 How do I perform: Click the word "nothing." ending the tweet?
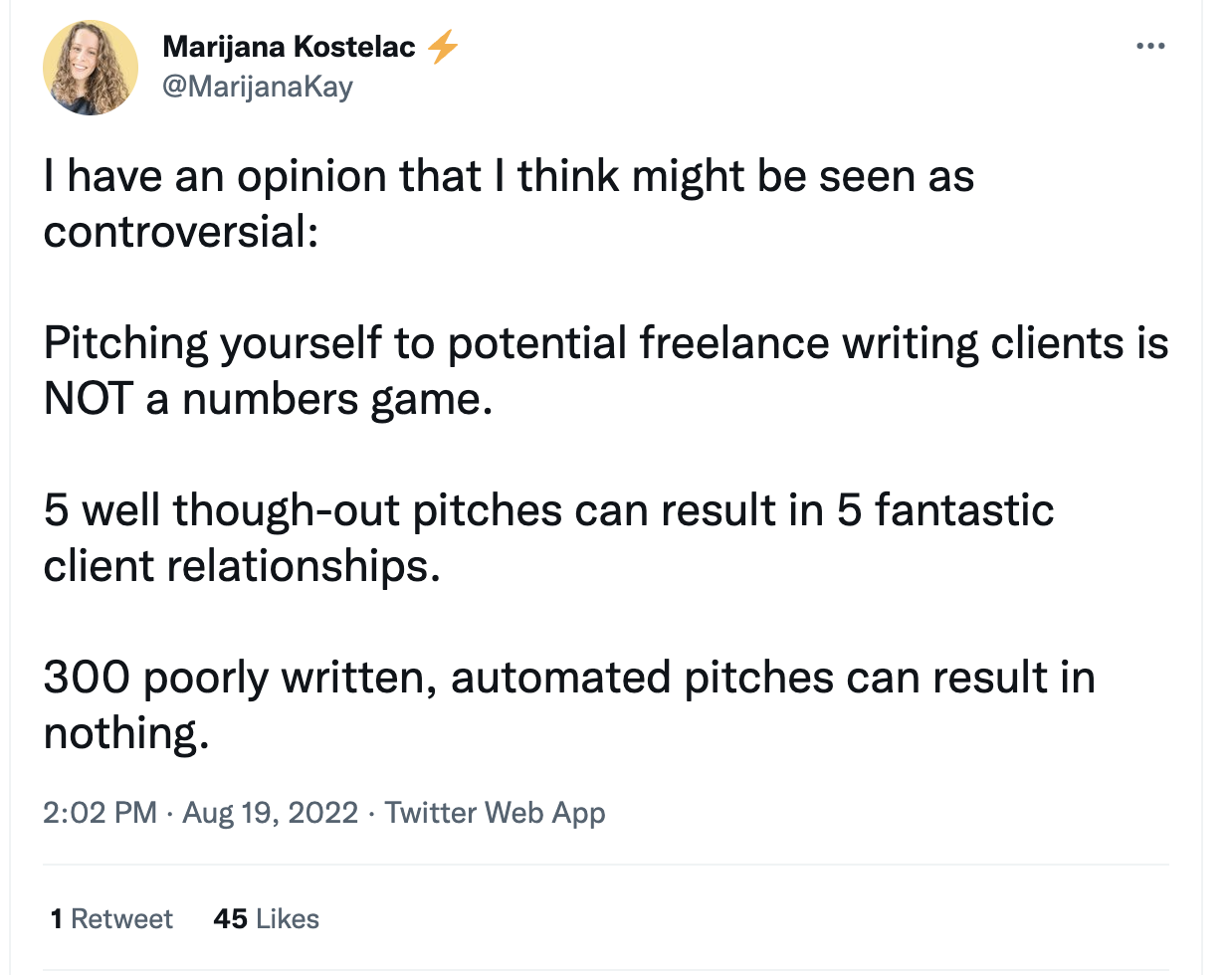click(126, 733)
